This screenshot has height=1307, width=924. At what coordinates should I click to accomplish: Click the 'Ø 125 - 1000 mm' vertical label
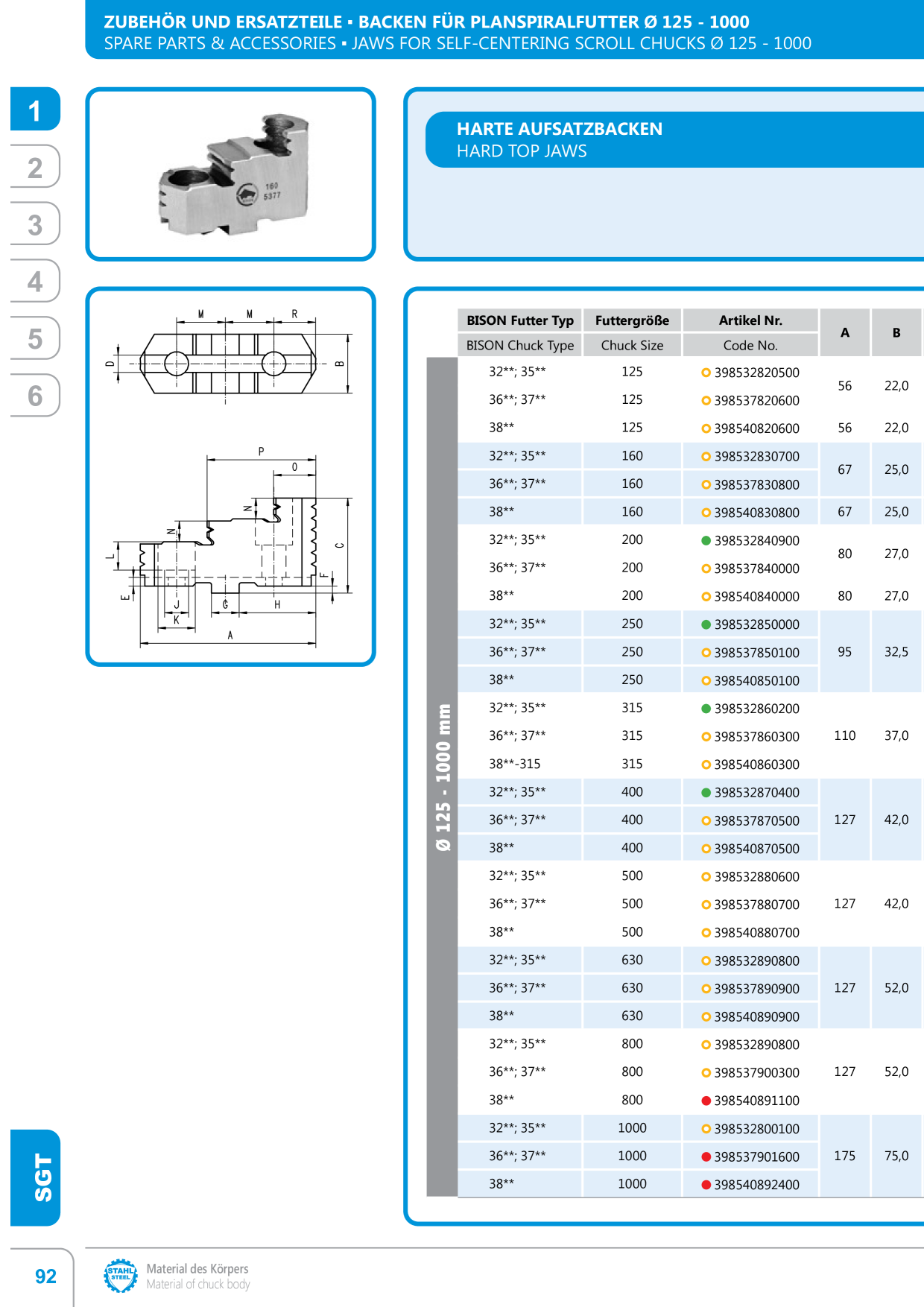coord(443,777)
